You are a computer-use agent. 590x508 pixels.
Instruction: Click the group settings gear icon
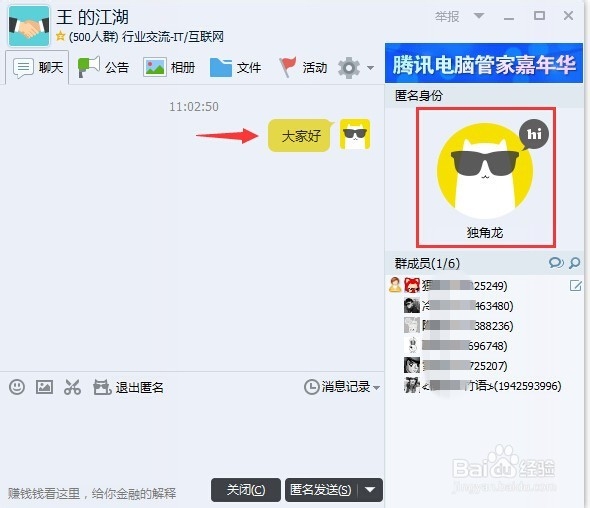(x=349, y=68)
